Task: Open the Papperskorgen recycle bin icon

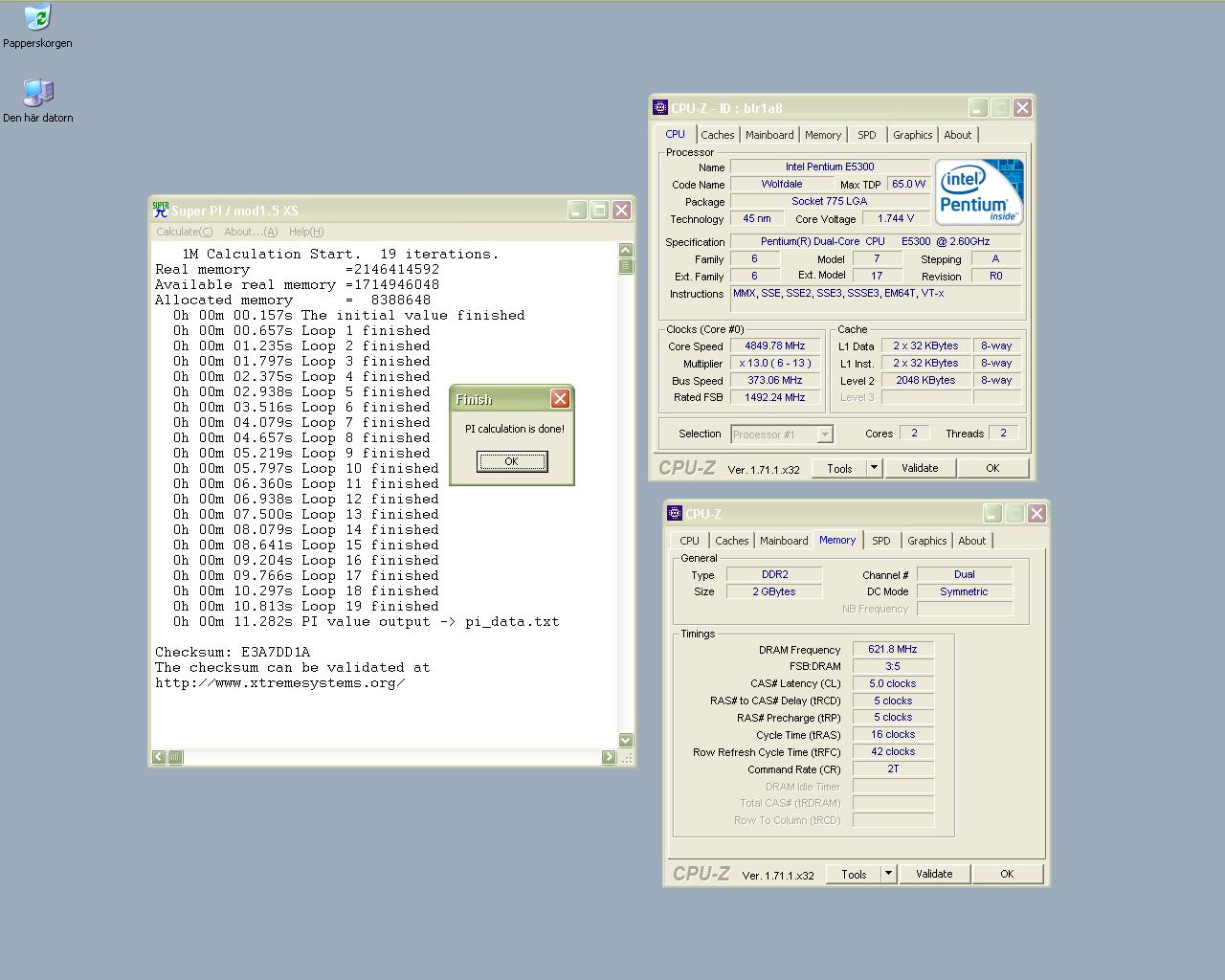Action: point(37,26)
